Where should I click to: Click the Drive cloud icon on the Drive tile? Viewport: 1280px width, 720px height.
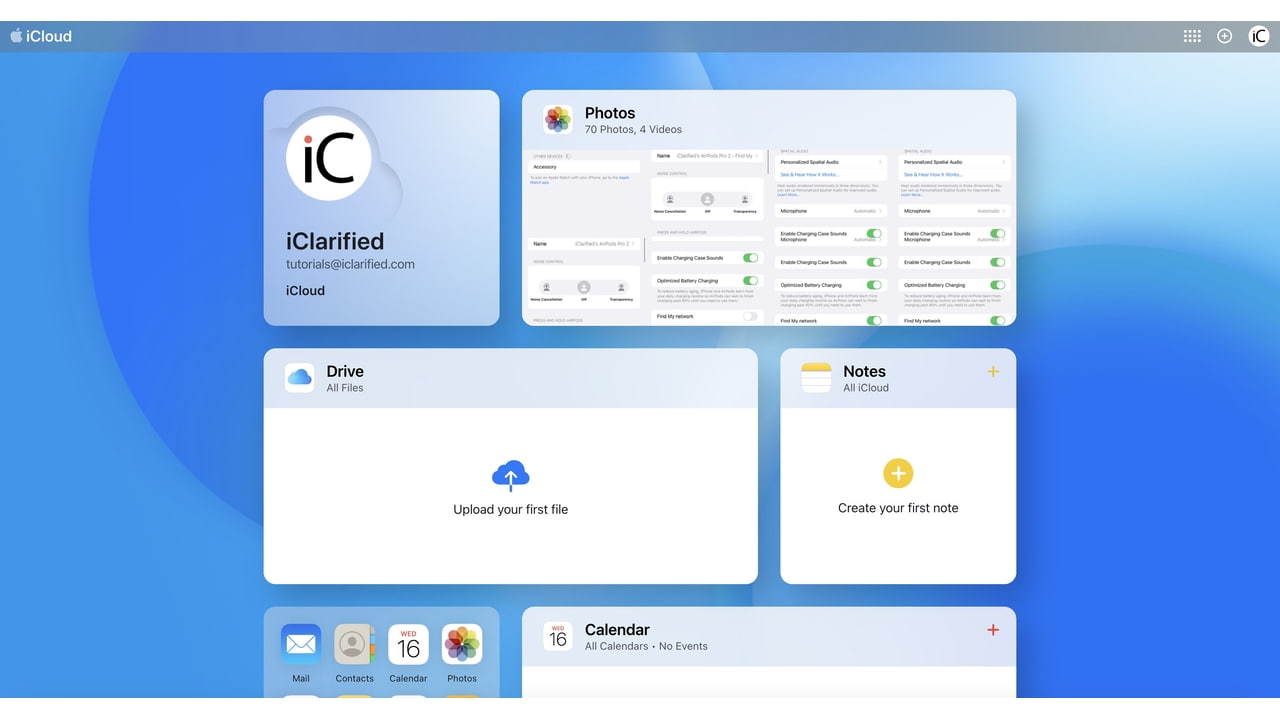pos(299,378)
